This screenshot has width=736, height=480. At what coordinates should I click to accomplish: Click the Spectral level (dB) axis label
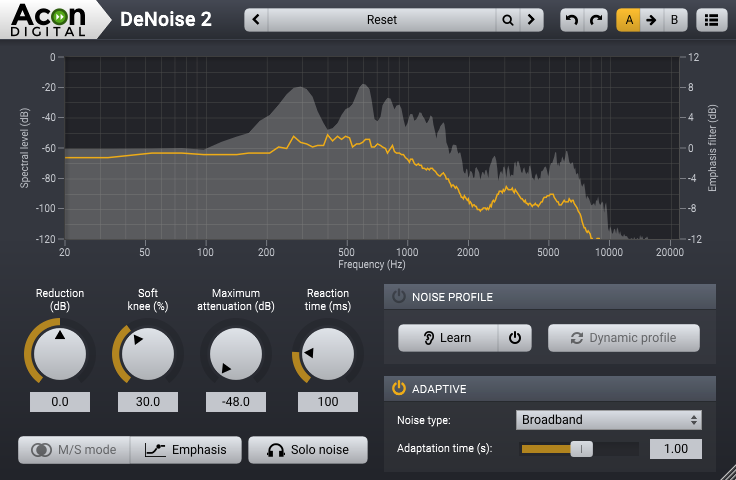(24, 148)
